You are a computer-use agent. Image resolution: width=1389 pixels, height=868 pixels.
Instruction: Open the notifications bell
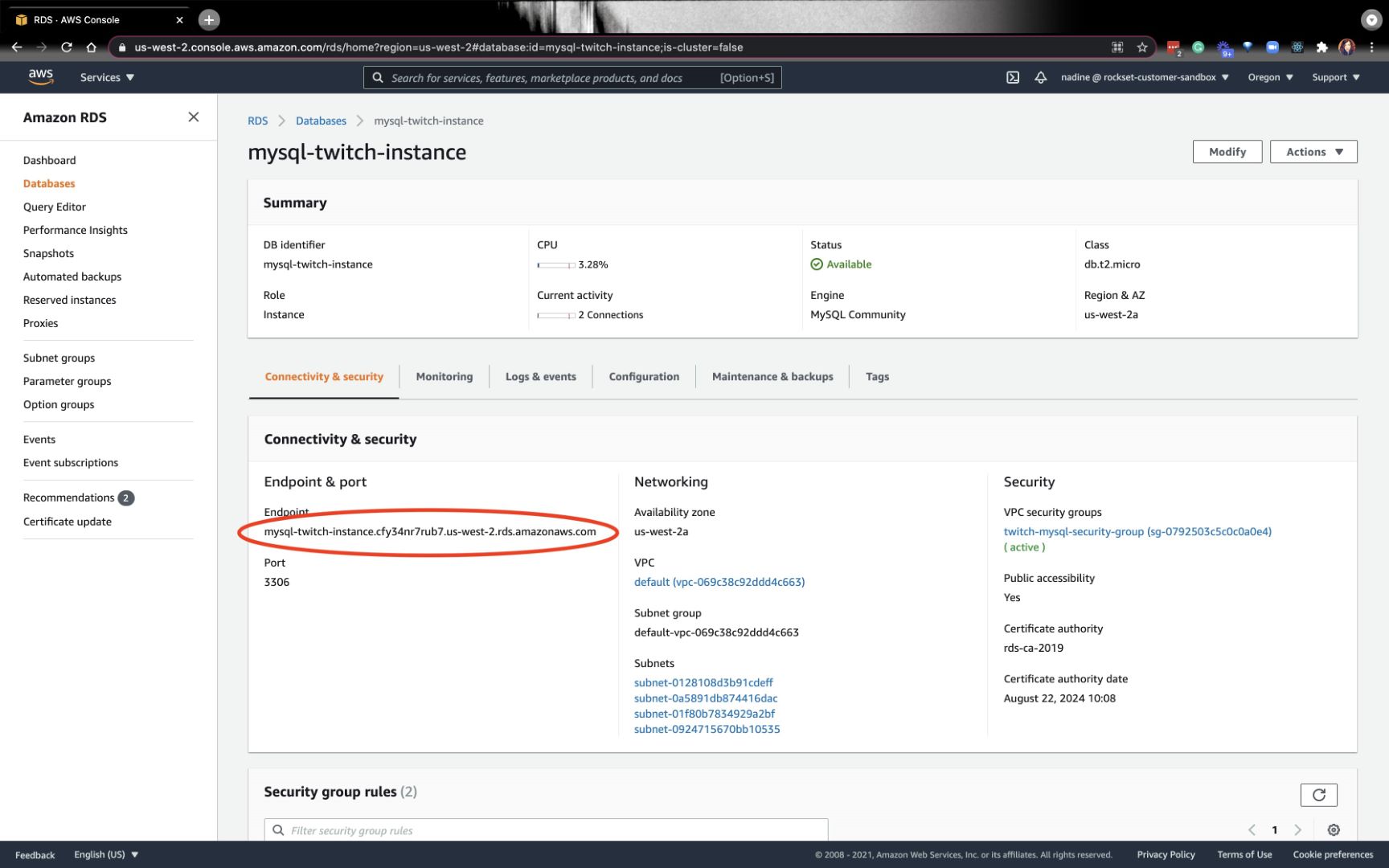click(x=1040, y=77)
